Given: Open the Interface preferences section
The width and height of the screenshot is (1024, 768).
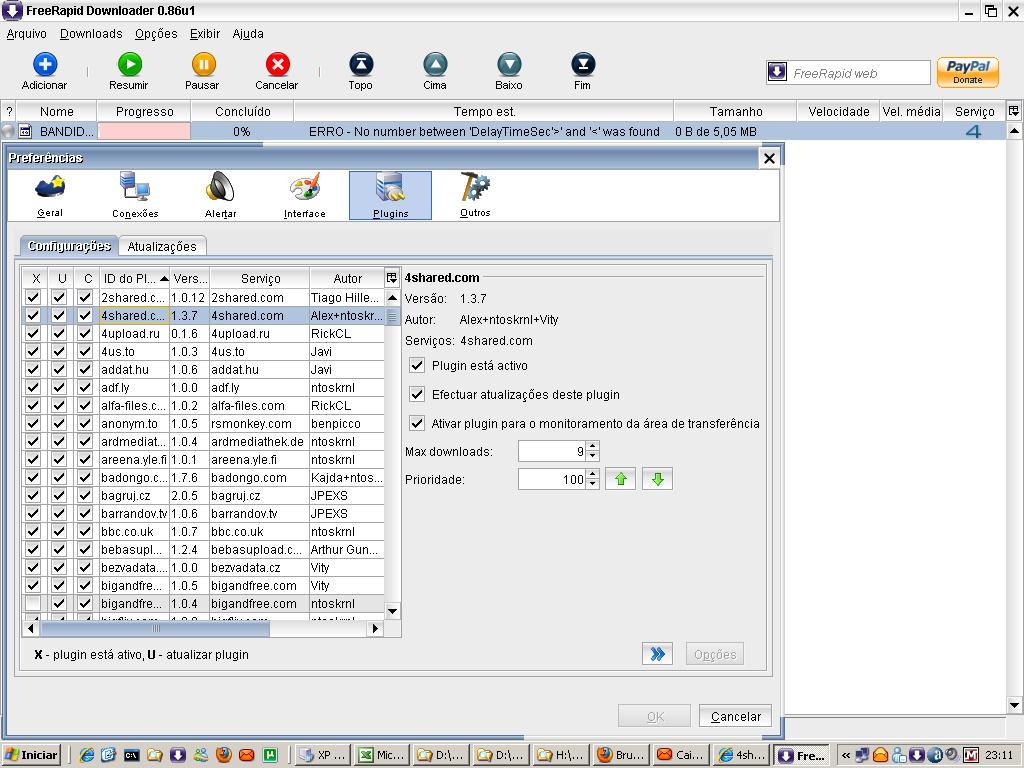Looking at the screenshot, I should pyautogui.click(x=304, y=194).
